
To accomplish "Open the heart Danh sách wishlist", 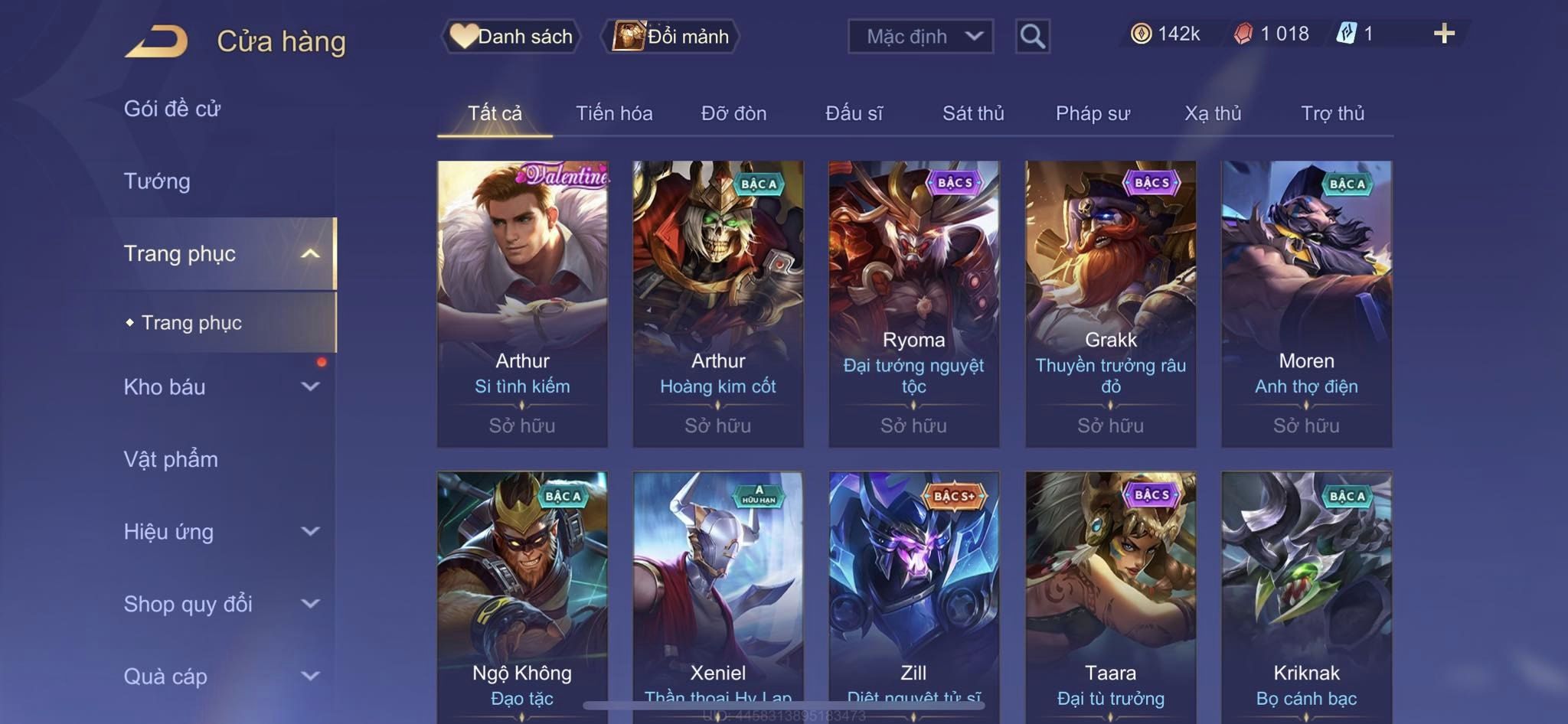I will pos(511,36).
